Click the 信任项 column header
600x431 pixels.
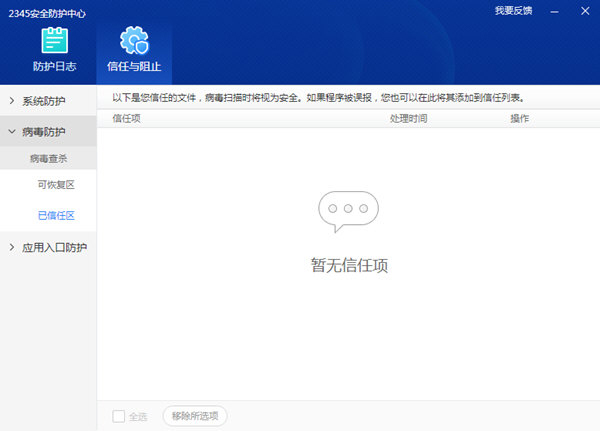126,118
